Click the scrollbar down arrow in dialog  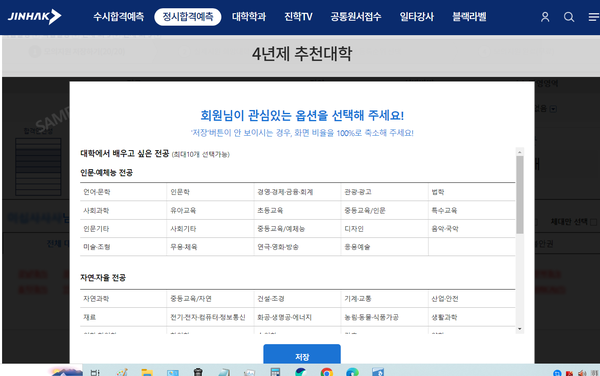coord(519,329)
